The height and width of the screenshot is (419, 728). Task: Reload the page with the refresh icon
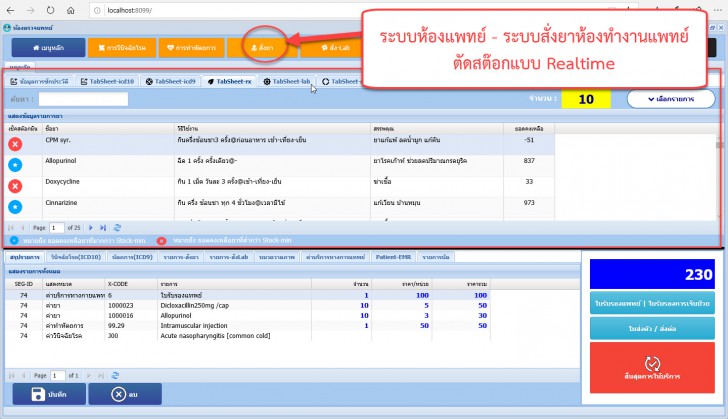[50, 10]
